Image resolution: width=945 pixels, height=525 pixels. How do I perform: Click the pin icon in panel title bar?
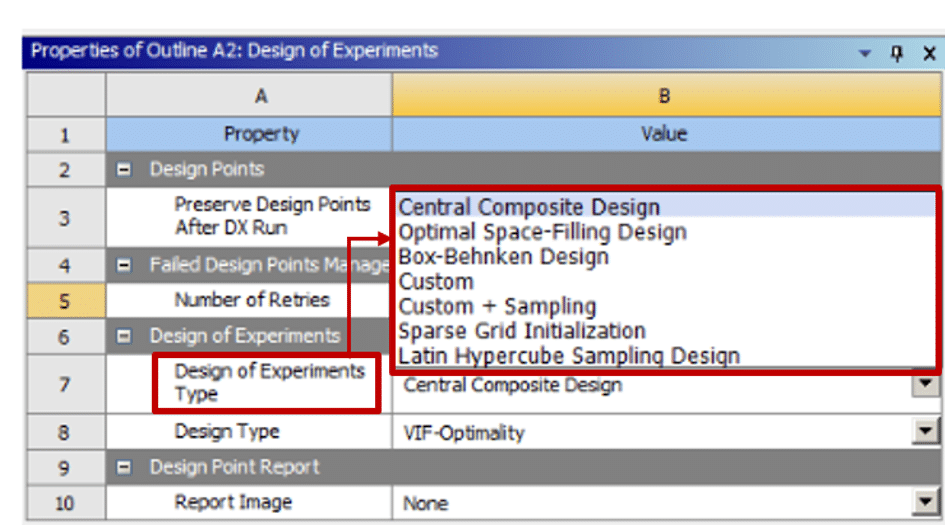(x=896, y=54)
